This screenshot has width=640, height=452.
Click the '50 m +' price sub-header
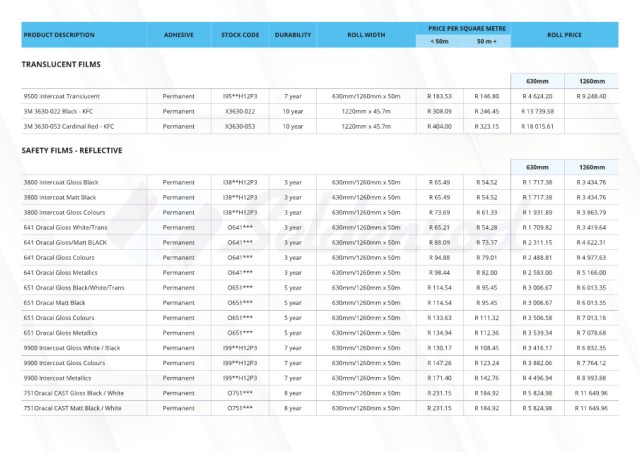pos(487,42)
